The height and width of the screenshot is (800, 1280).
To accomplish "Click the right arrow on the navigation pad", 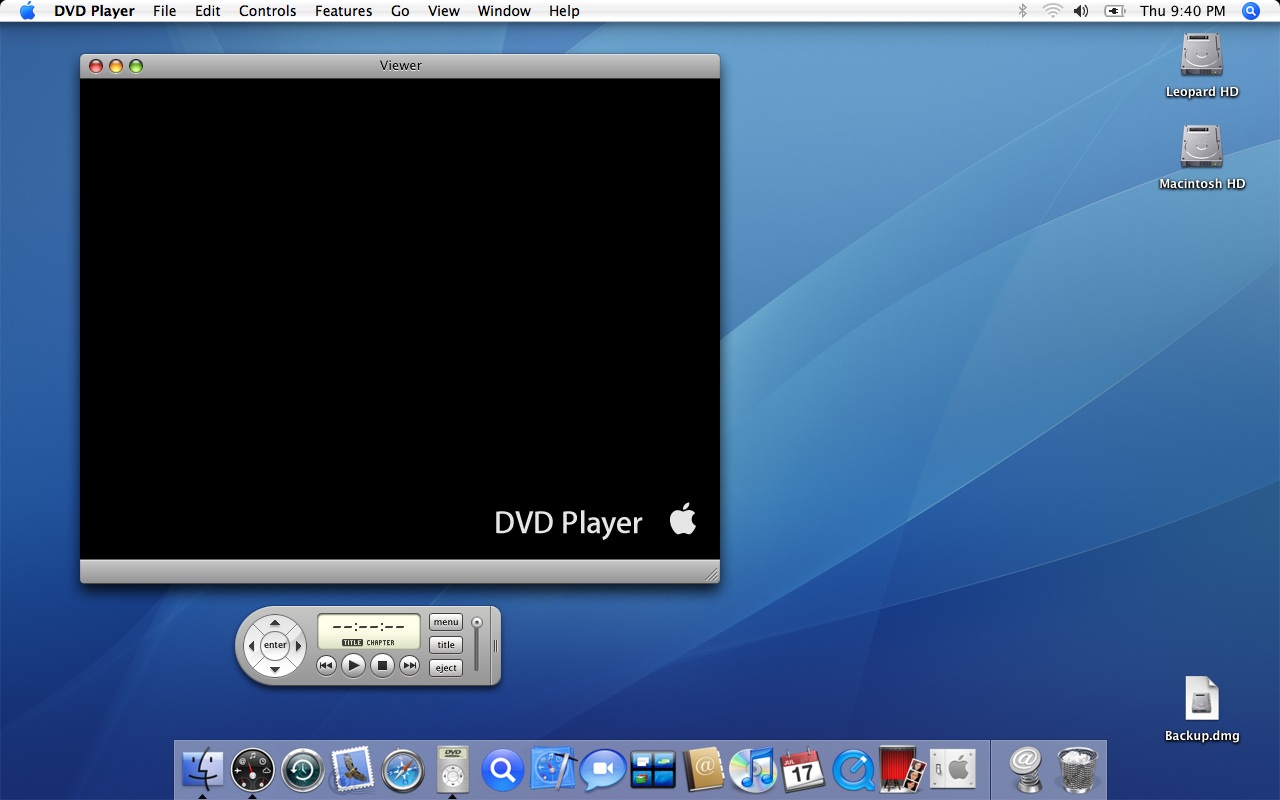I will tap(298, 646).
